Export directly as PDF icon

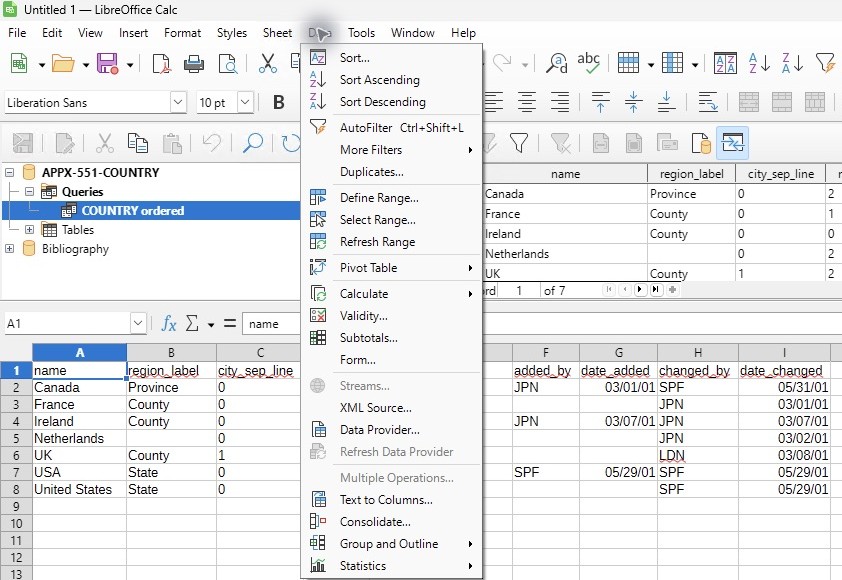pos(161,63)
